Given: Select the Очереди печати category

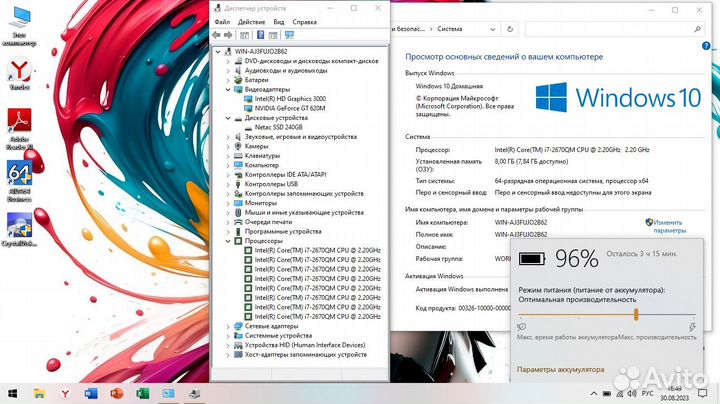Looking at the screenshot, I should [x=268, y=222].
